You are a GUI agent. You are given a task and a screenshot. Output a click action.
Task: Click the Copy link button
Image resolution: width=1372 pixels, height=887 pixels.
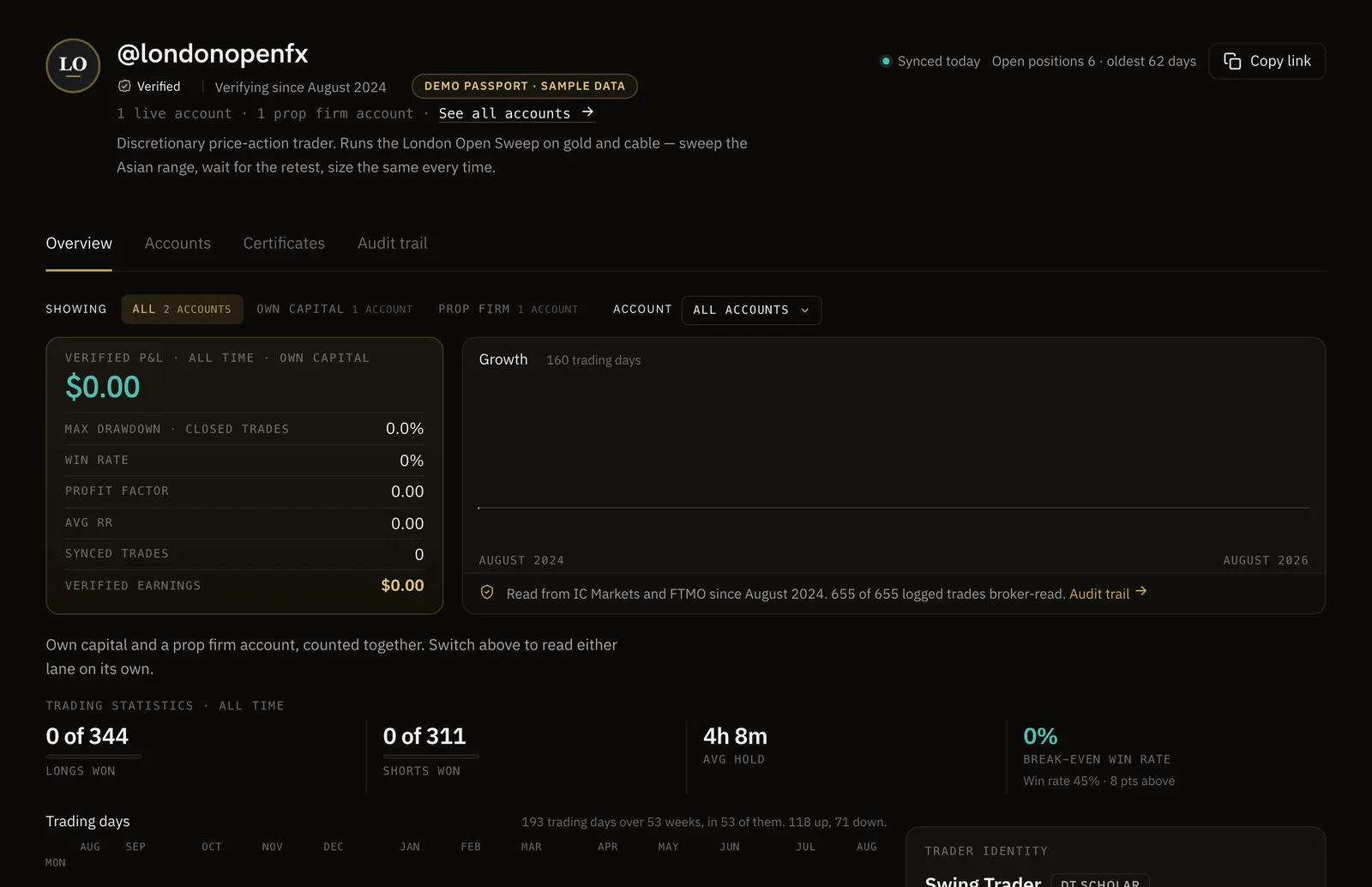[x=1267, y=61]
